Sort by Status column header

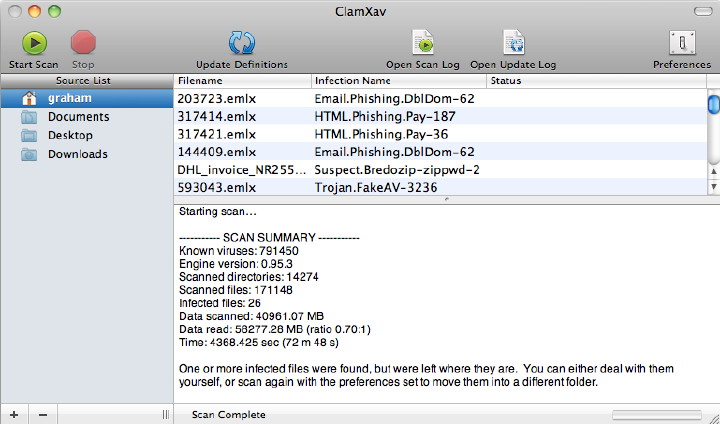596,81
